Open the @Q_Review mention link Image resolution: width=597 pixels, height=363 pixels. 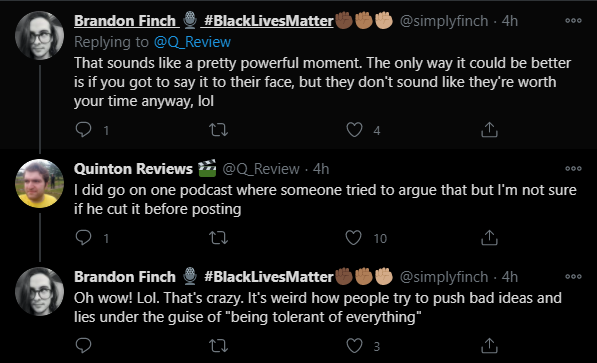192,42
